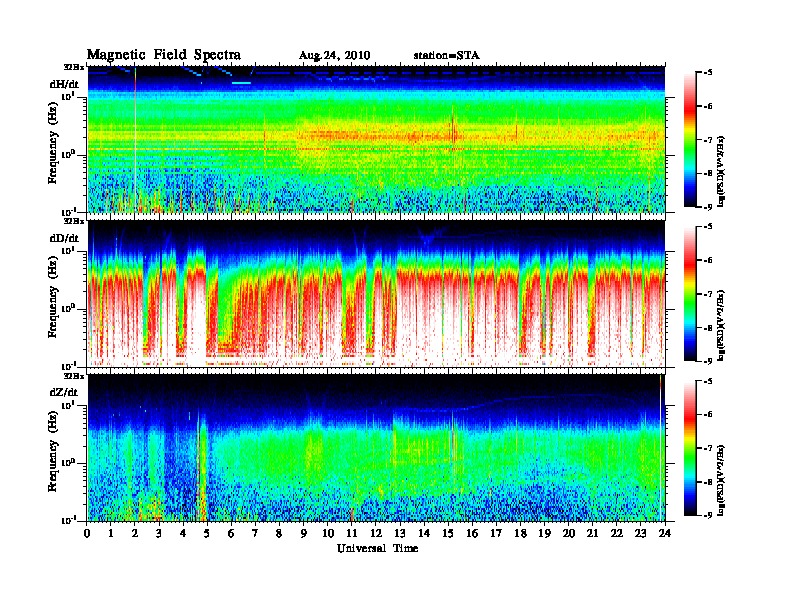Click the log(PSD) label beside the dD/dt color bar
The image size is (792, 612).
pyautogui.click(x=722, y=326)
